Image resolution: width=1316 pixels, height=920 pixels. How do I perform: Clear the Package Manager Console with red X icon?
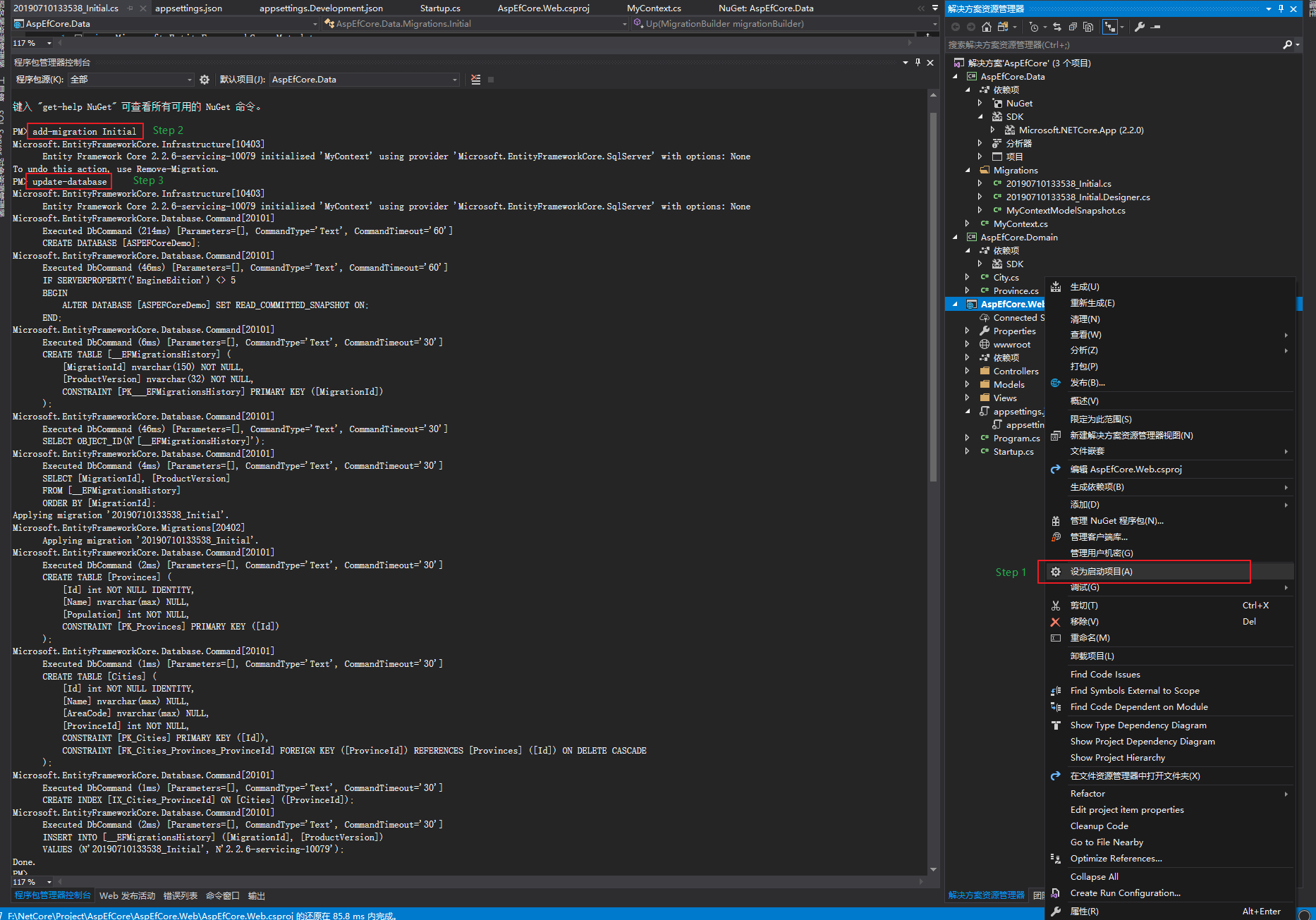[x=475, y=79]
